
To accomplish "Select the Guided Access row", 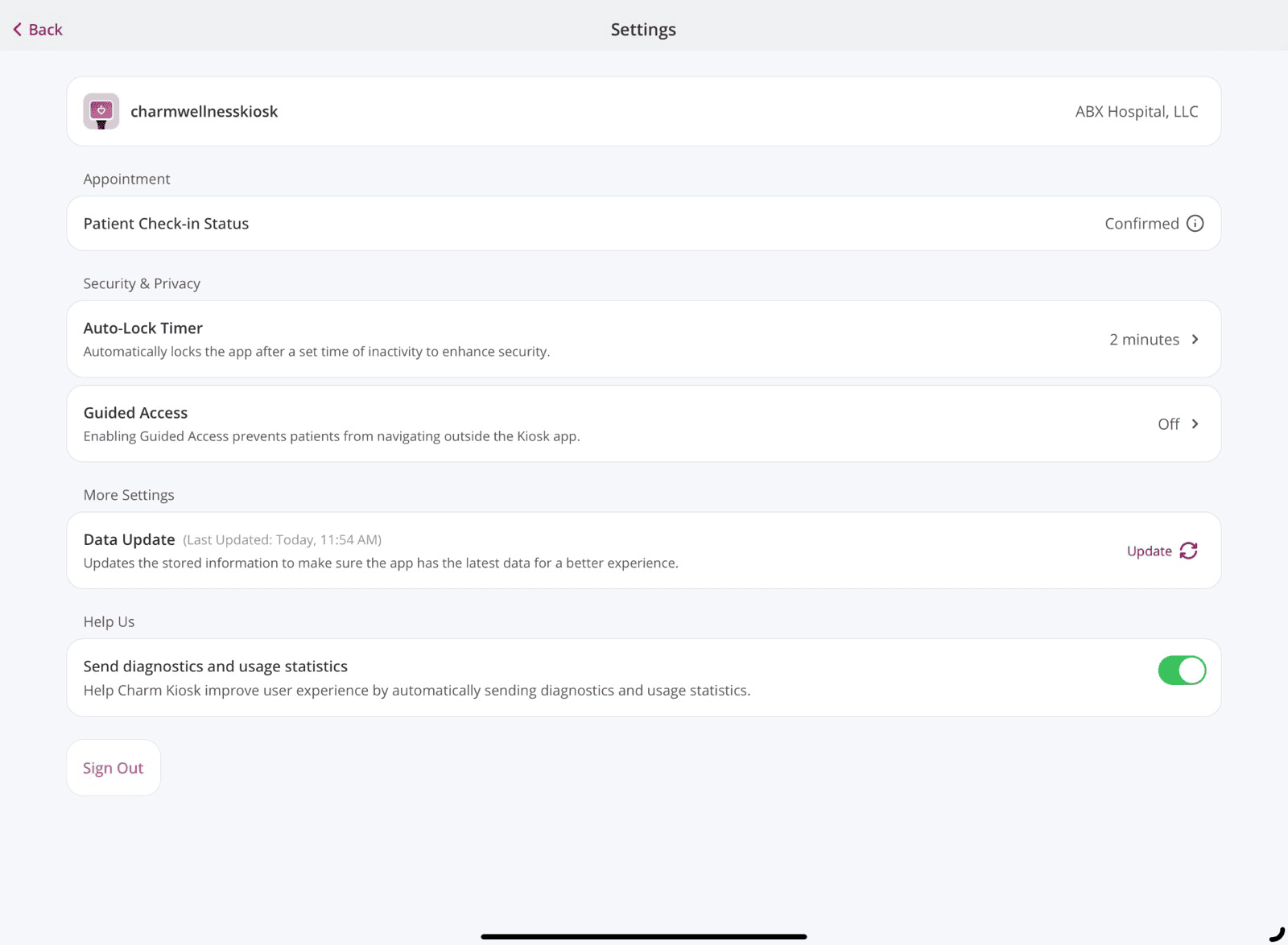I will 563,423.
